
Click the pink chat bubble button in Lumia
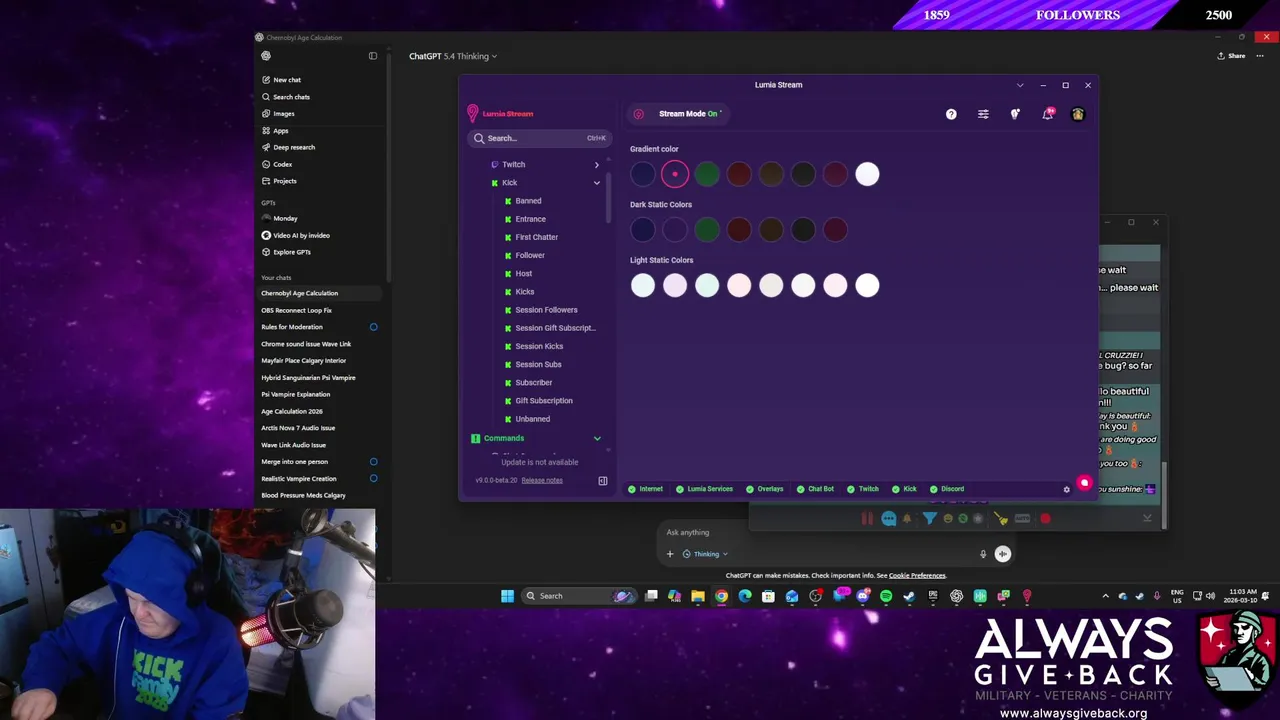(1084, 484)
